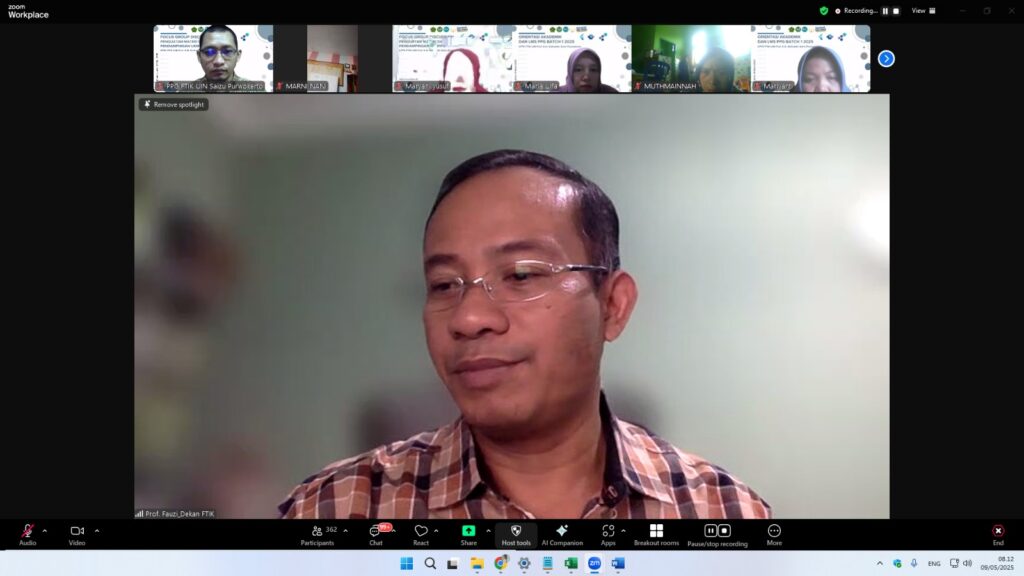Screen dimensions: 1024x576
Task: Expand the audio options chevron
Action: (x=44, y=531)
